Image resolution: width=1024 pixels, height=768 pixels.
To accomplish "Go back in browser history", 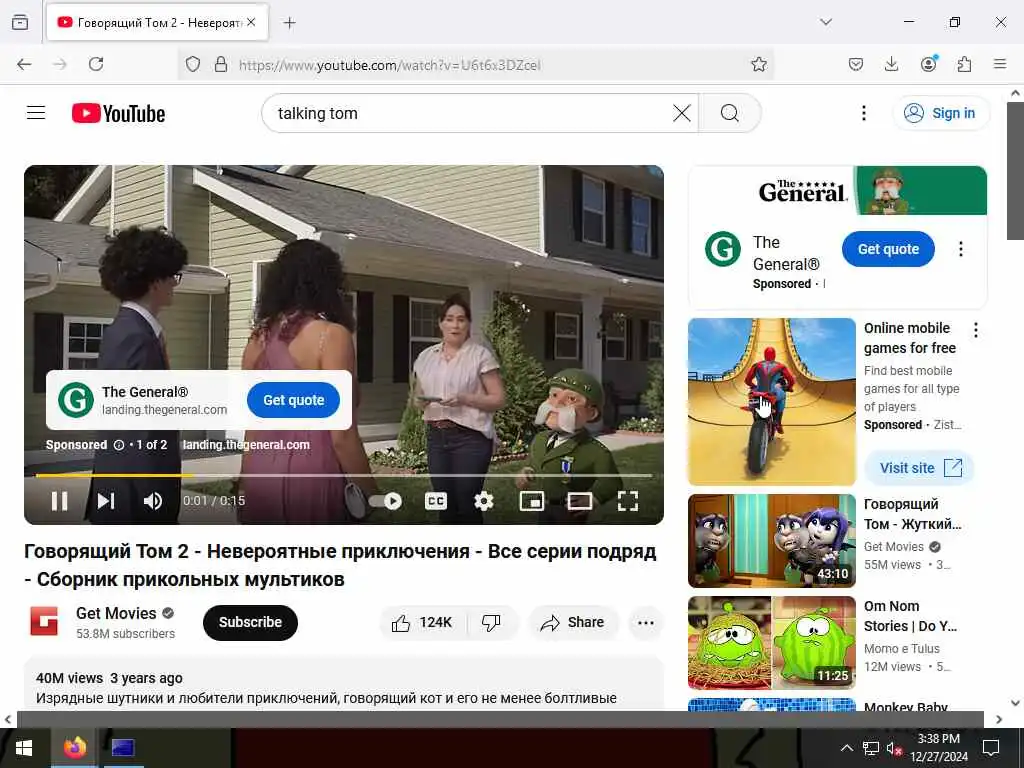I will (x=24, y=64).
